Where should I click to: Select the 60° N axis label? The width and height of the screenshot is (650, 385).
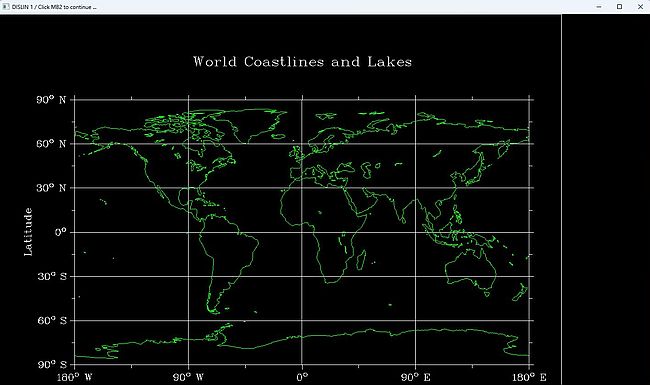click(x=51, y=144)
